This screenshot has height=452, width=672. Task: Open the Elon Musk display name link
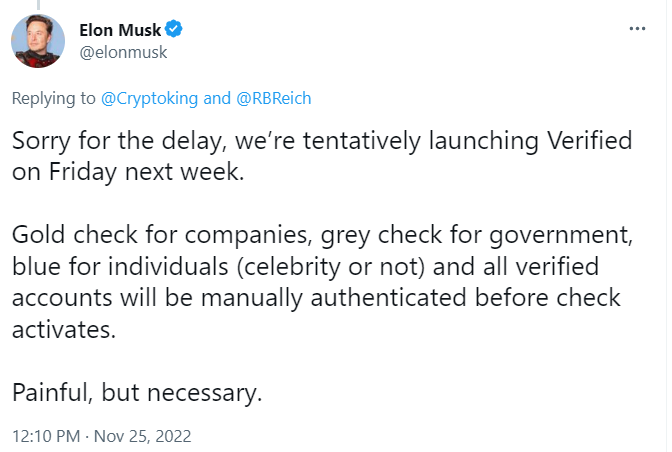(x=120, y=30)
